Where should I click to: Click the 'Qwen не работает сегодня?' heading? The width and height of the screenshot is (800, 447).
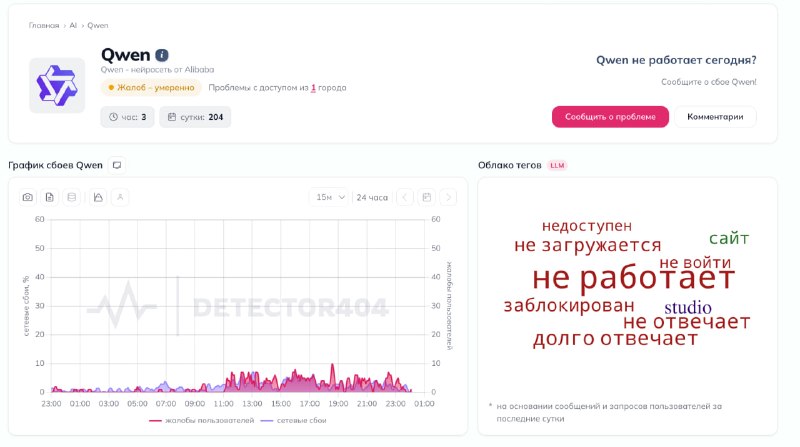[676, 60]
